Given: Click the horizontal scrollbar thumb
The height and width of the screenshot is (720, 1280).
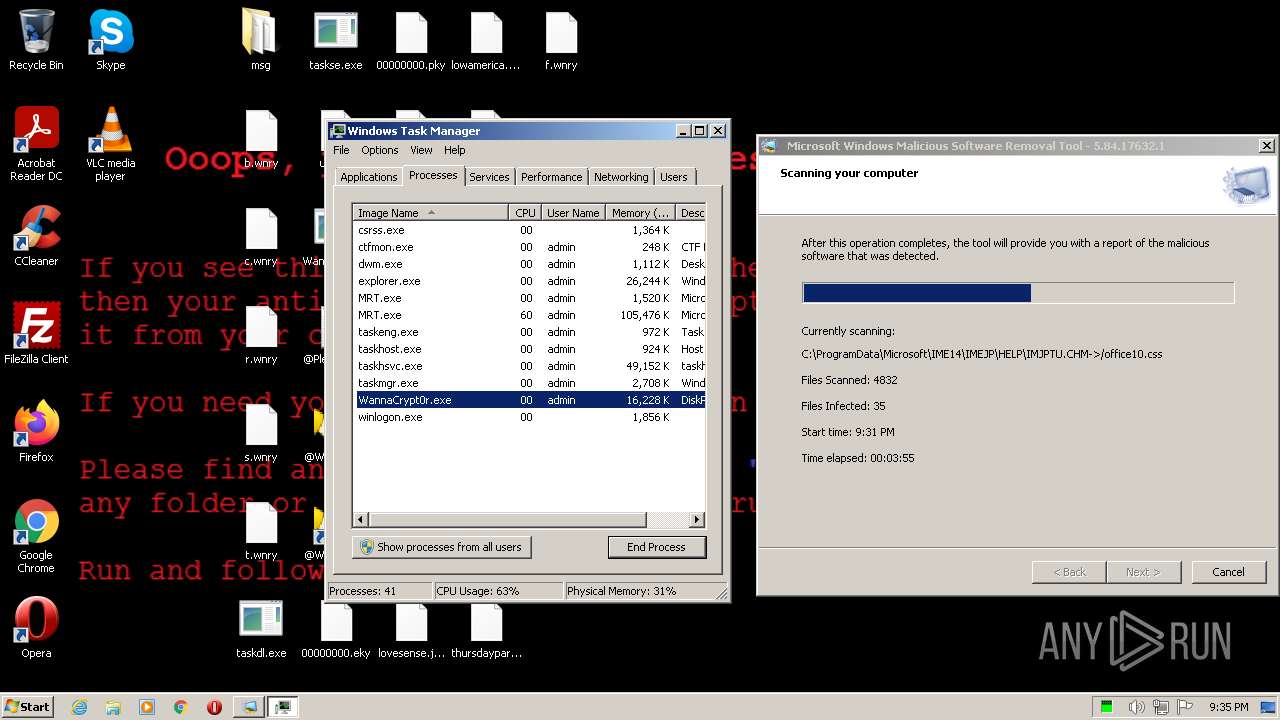Looking at the screenshot, I should click(508, 520).
